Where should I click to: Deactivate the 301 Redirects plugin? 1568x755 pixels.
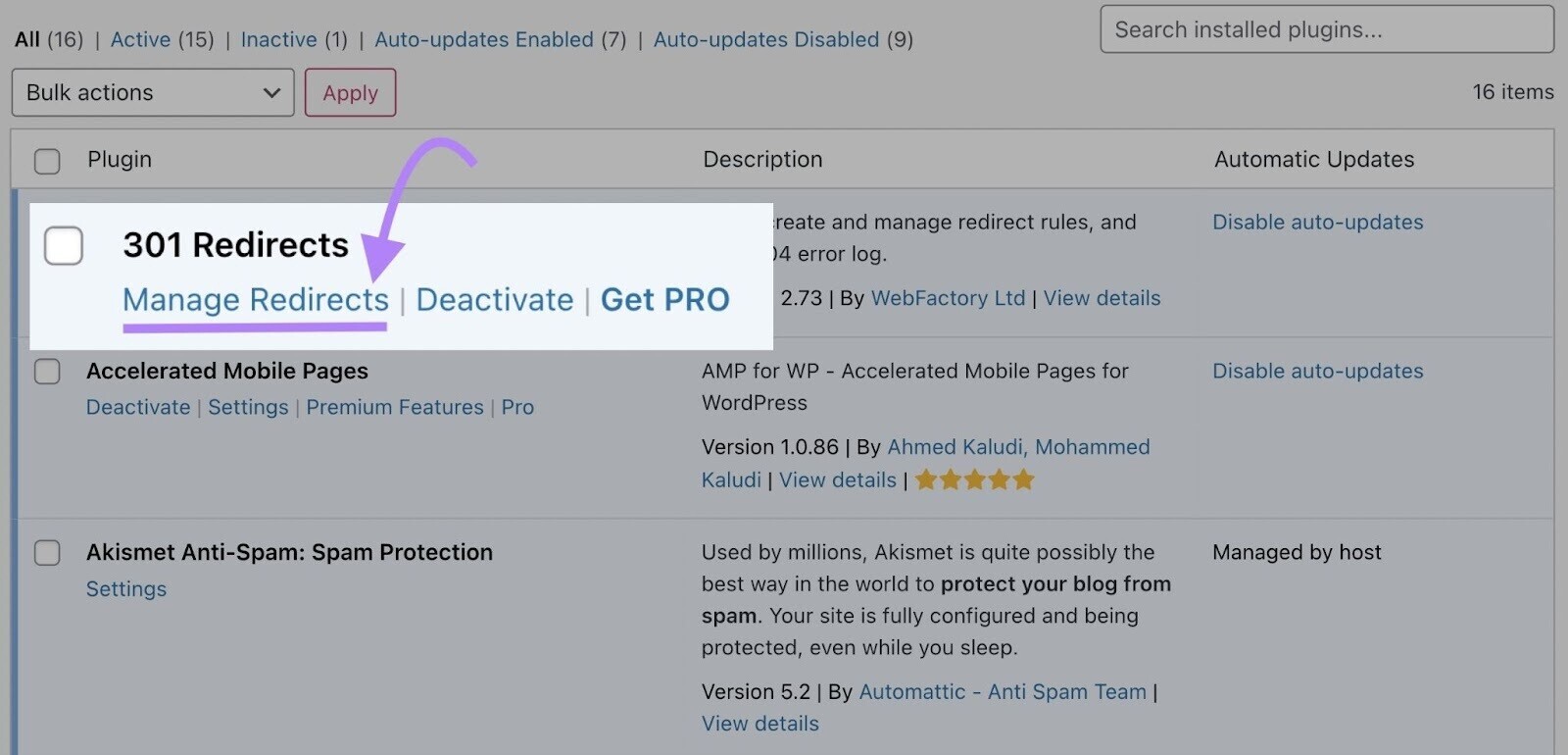point(494,300)
